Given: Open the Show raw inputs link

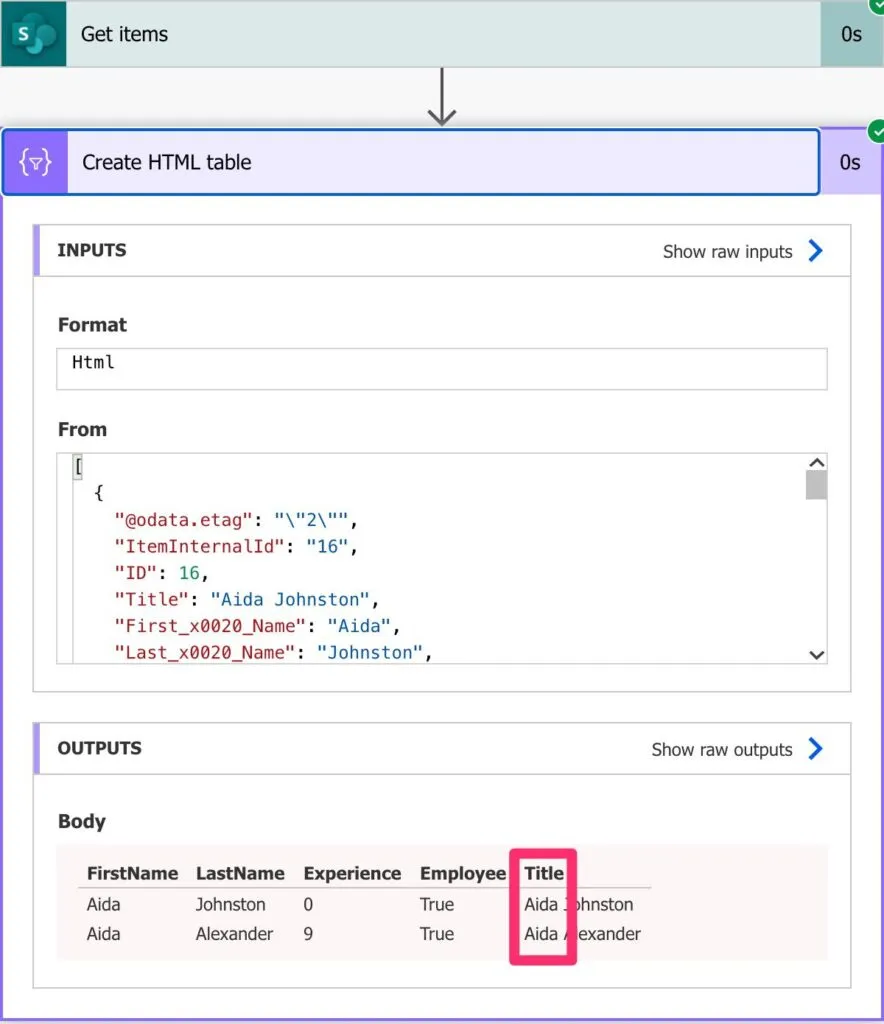Looking at the screenshot, I should [727, 252].
